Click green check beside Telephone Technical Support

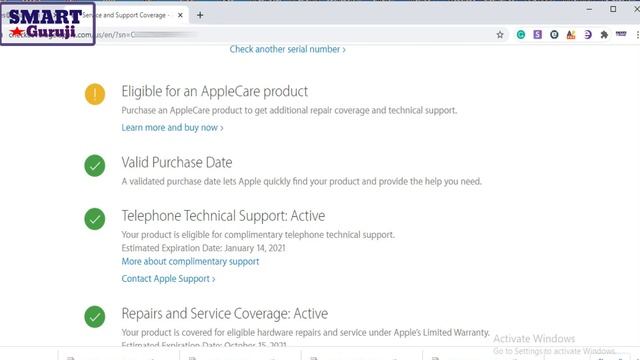95,219
